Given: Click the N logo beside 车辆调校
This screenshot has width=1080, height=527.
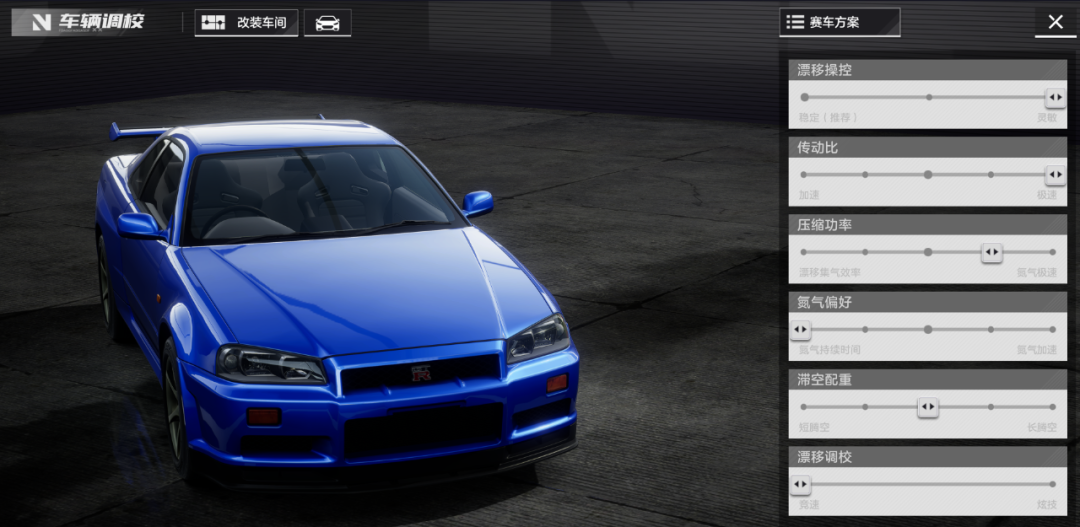Looking at the screenshot, I should pos(41,22).
